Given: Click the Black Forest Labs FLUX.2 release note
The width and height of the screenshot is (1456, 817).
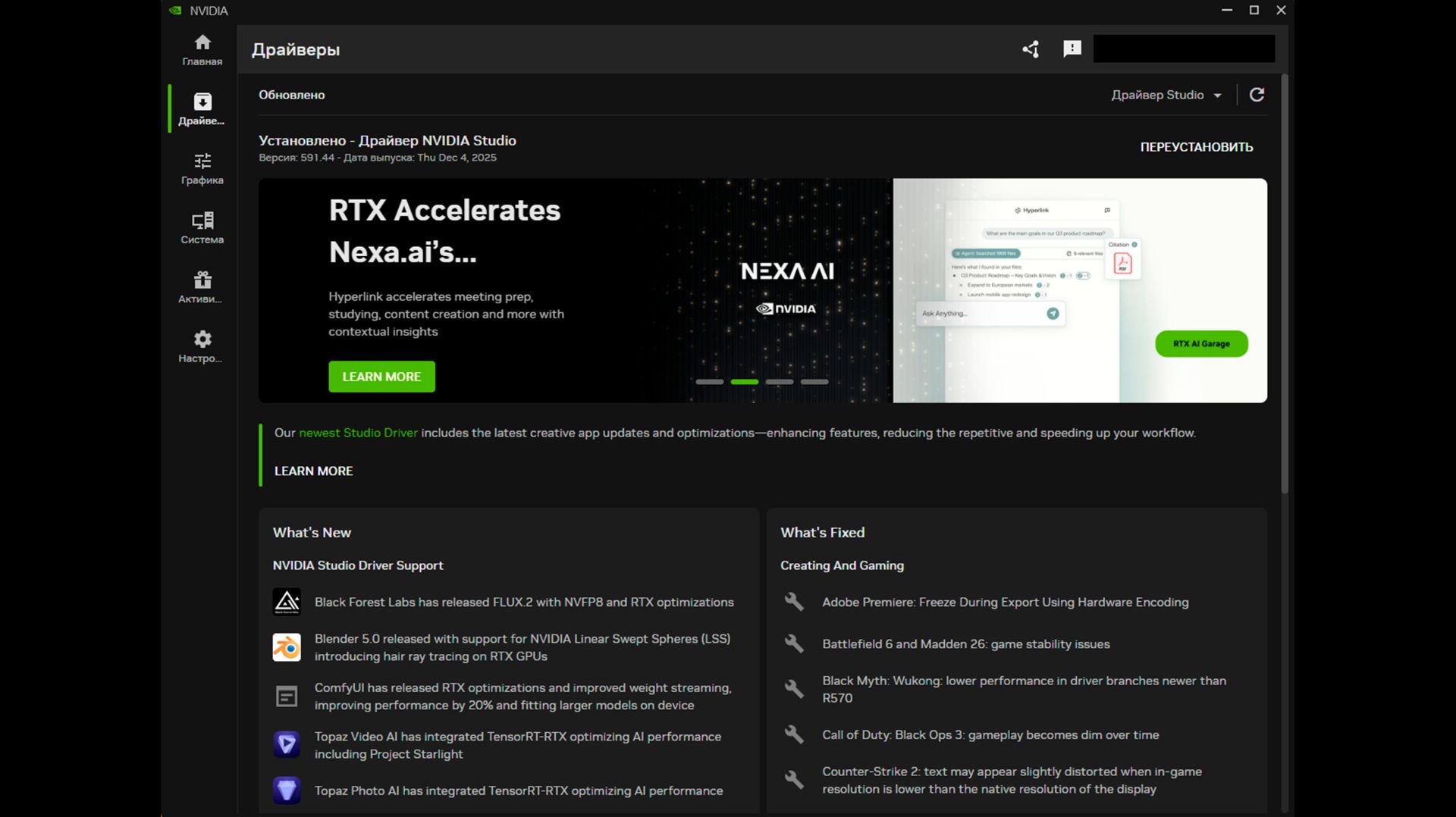Looking at the screenshot, I should (524, 602).
